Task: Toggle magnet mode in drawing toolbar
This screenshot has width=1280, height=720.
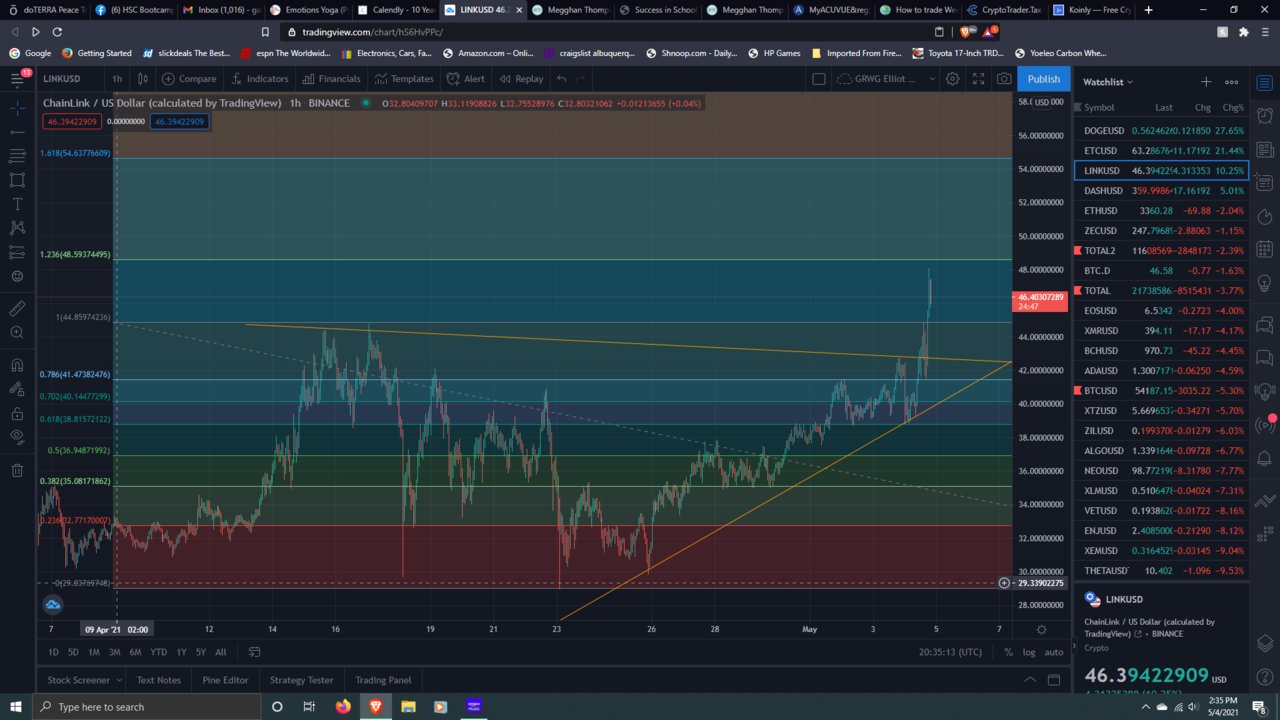Action: click(17, 365)
